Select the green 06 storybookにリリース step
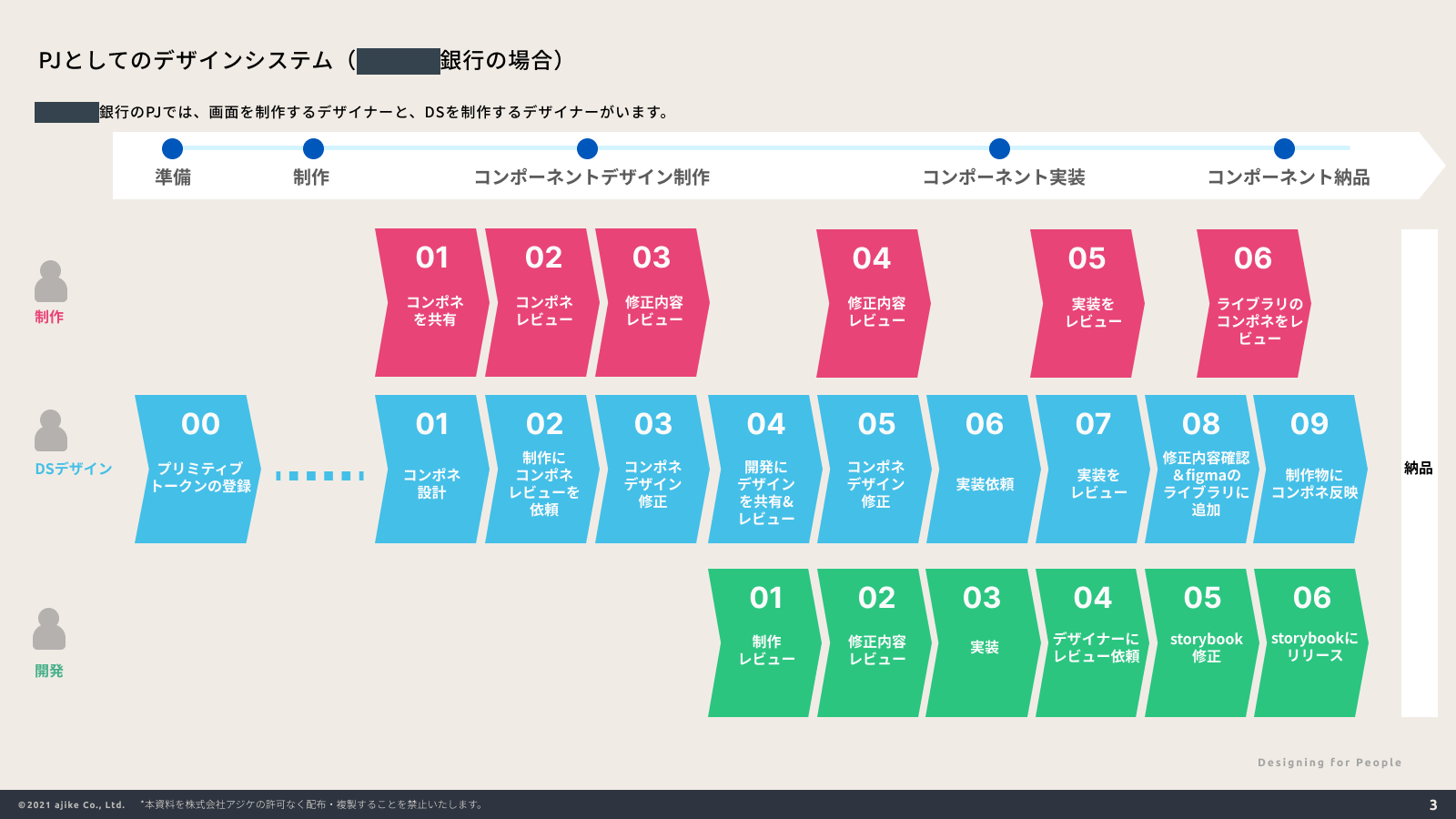This screenshot has height=819, width=1456. [1310, 643]
